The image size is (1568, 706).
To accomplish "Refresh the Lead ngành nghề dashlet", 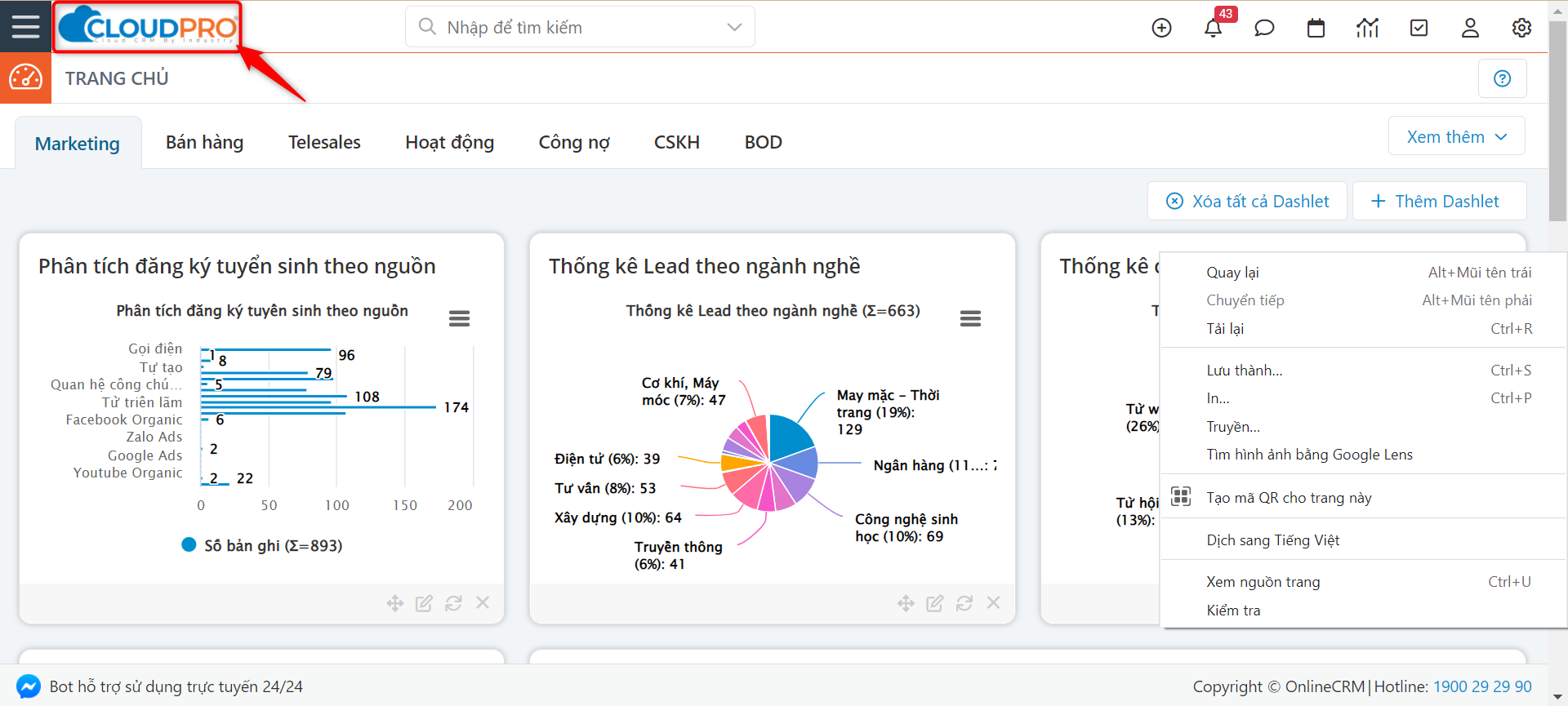I will click(964, 603).
